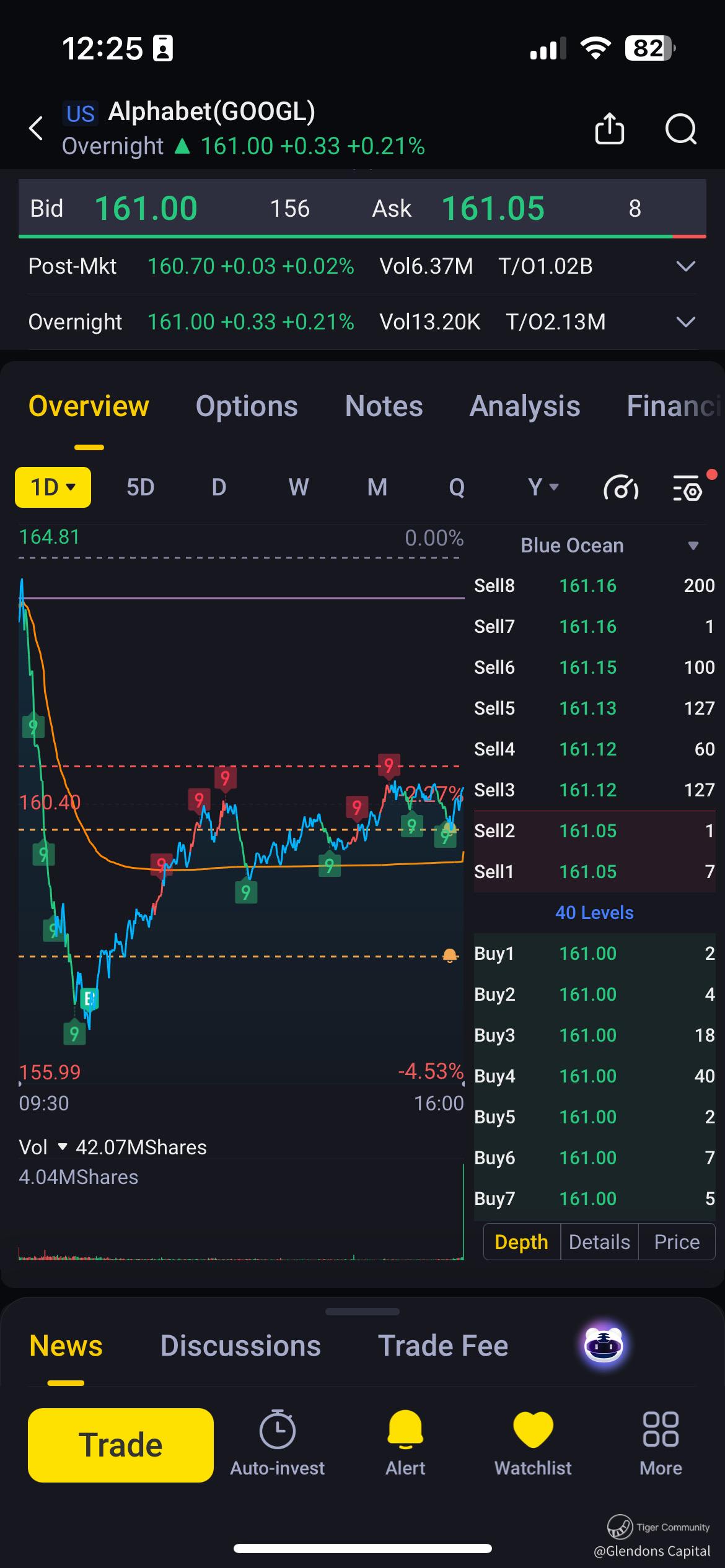
Task: Tap the Sell1 order row
Action: [594, 871]
